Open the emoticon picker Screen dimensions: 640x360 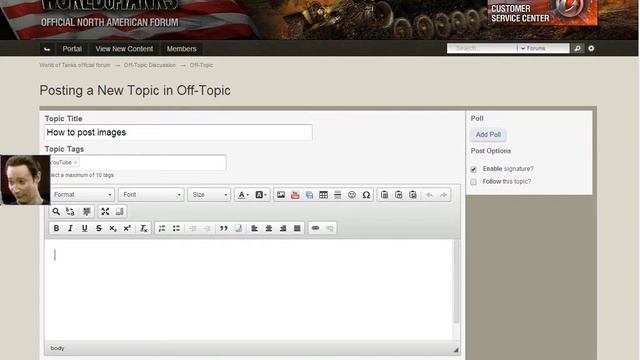click(x=352, y=195)
